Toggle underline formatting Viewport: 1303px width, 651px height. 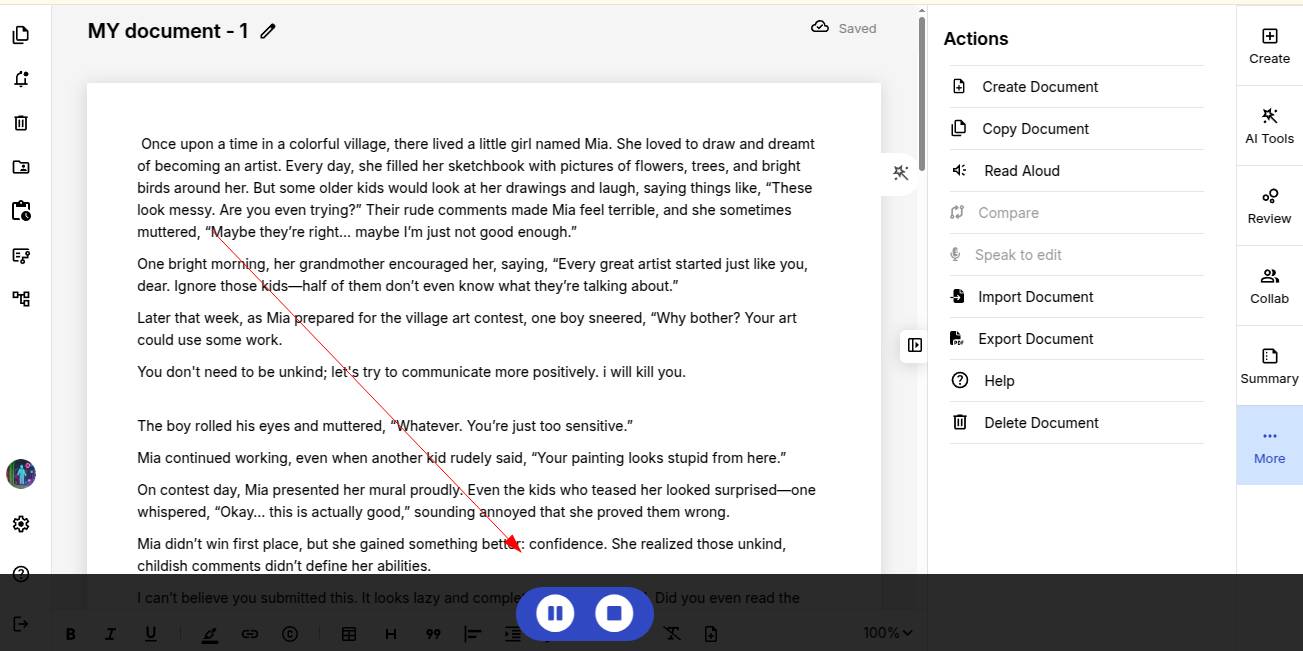pos(151,634)
